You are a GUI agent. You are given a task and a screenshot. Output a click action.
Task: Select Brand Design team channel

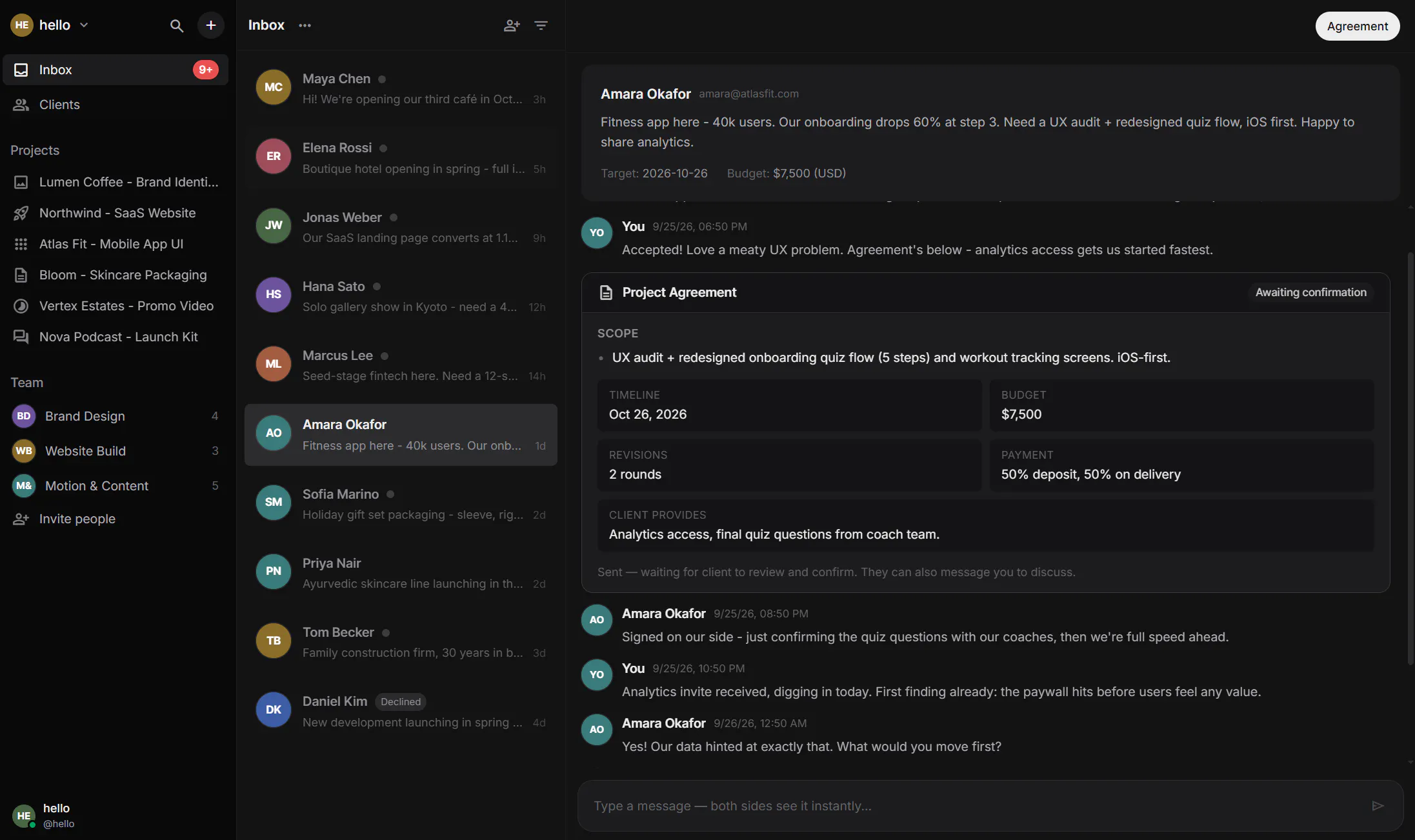tap(115, 416)
